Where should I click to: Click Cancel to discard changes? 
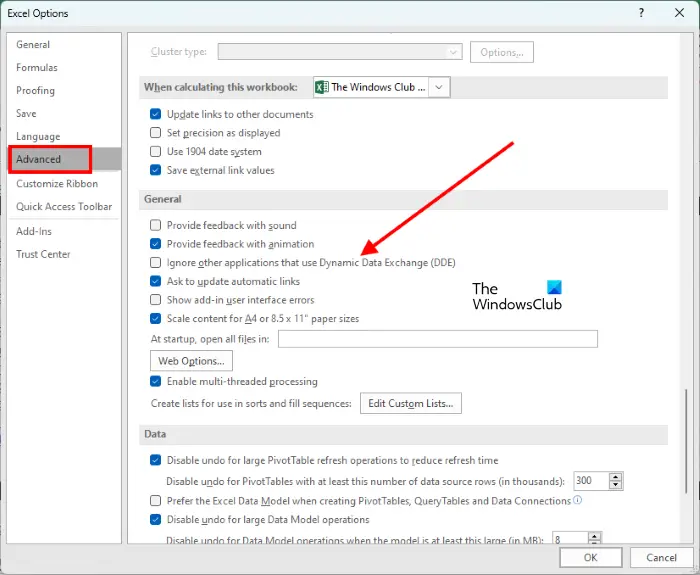tap(662, 557)
